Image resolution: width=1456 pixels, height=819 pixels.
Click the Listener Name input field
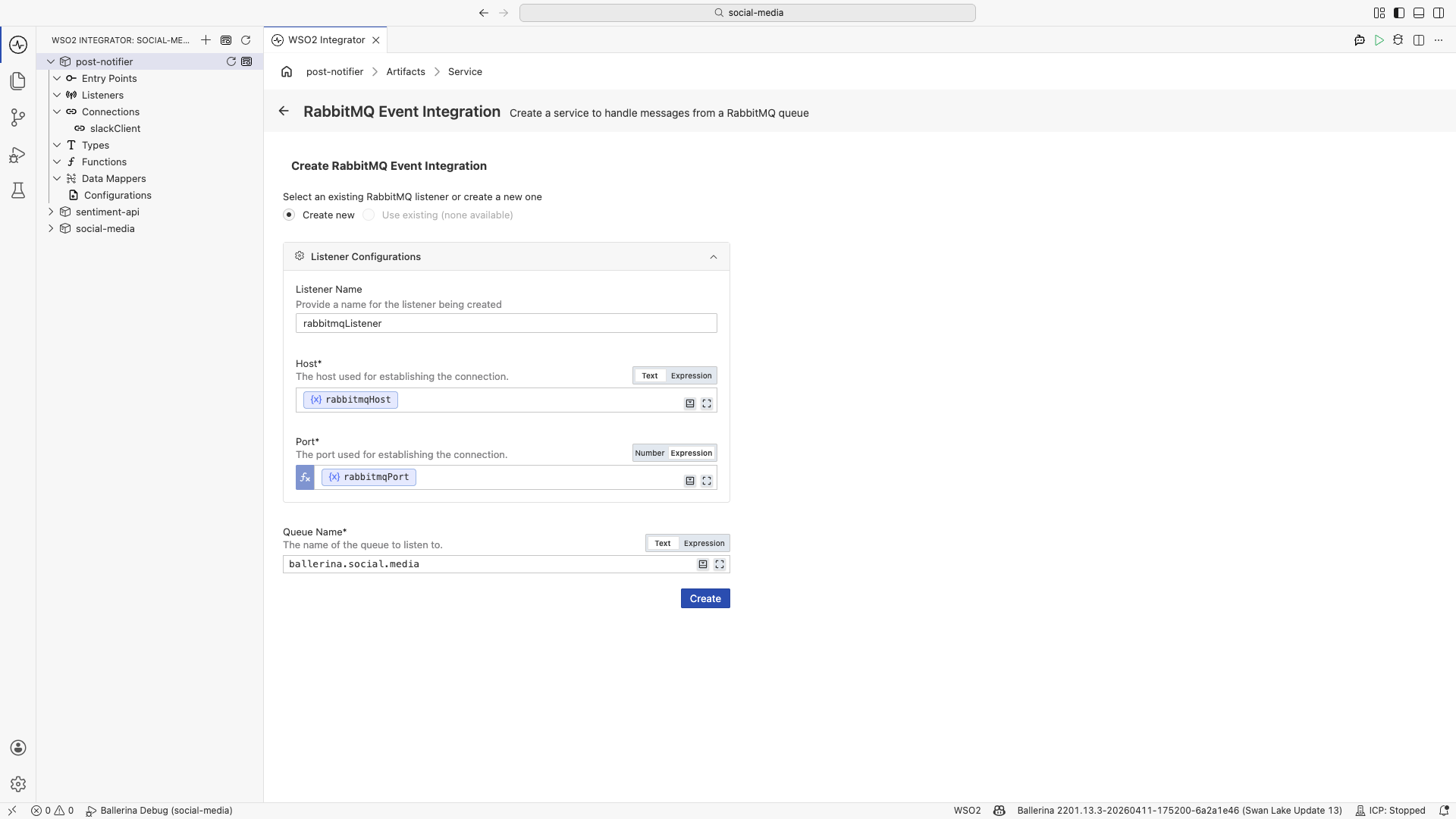[x=506, y=323]
